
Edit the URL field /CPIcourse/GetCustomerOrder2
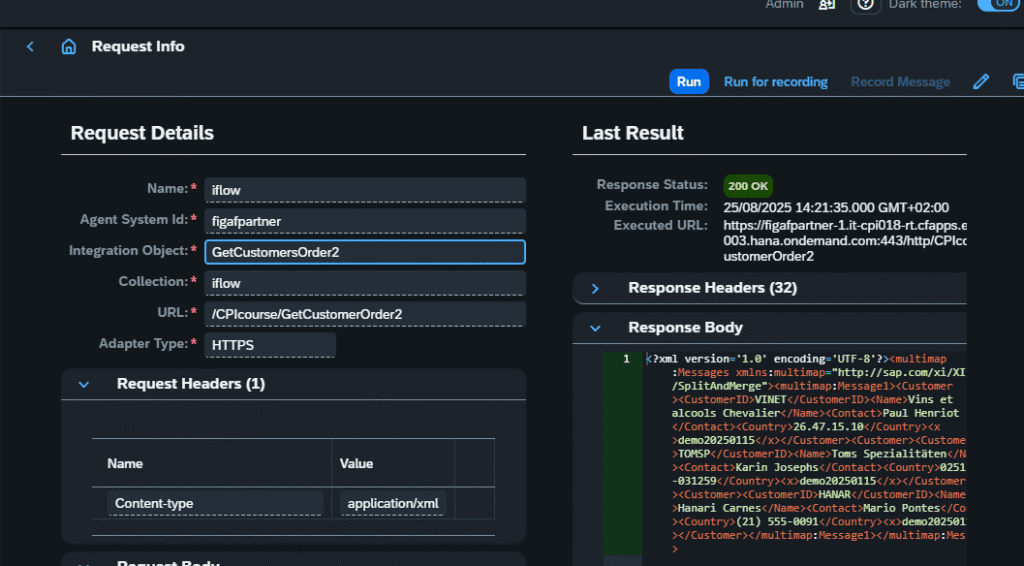coord(365,314)
